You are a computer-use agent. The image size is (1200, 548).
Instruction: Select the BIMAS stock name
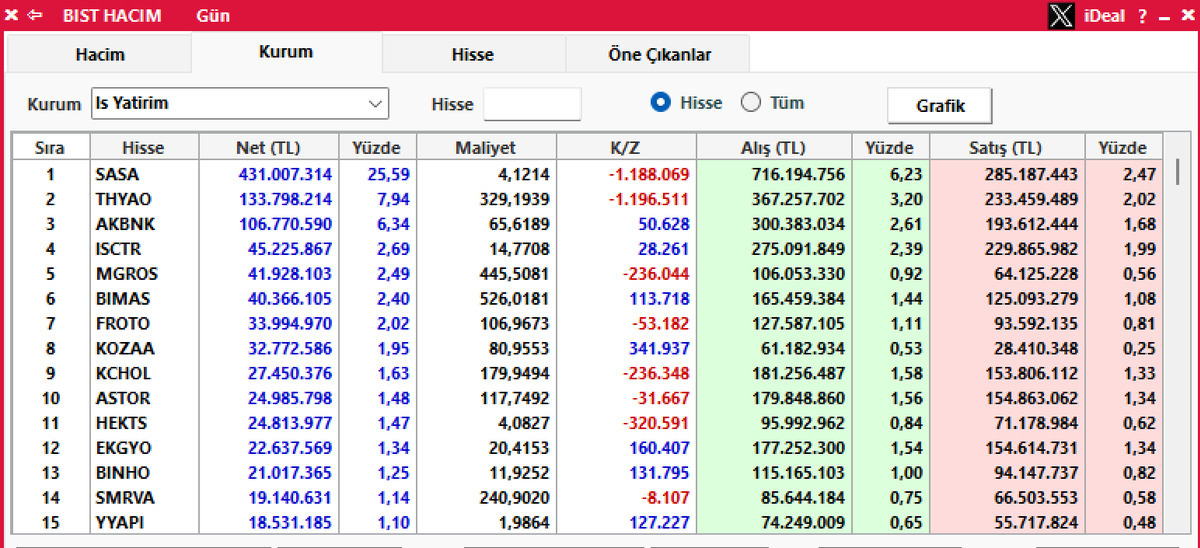(x=122, y=299)
